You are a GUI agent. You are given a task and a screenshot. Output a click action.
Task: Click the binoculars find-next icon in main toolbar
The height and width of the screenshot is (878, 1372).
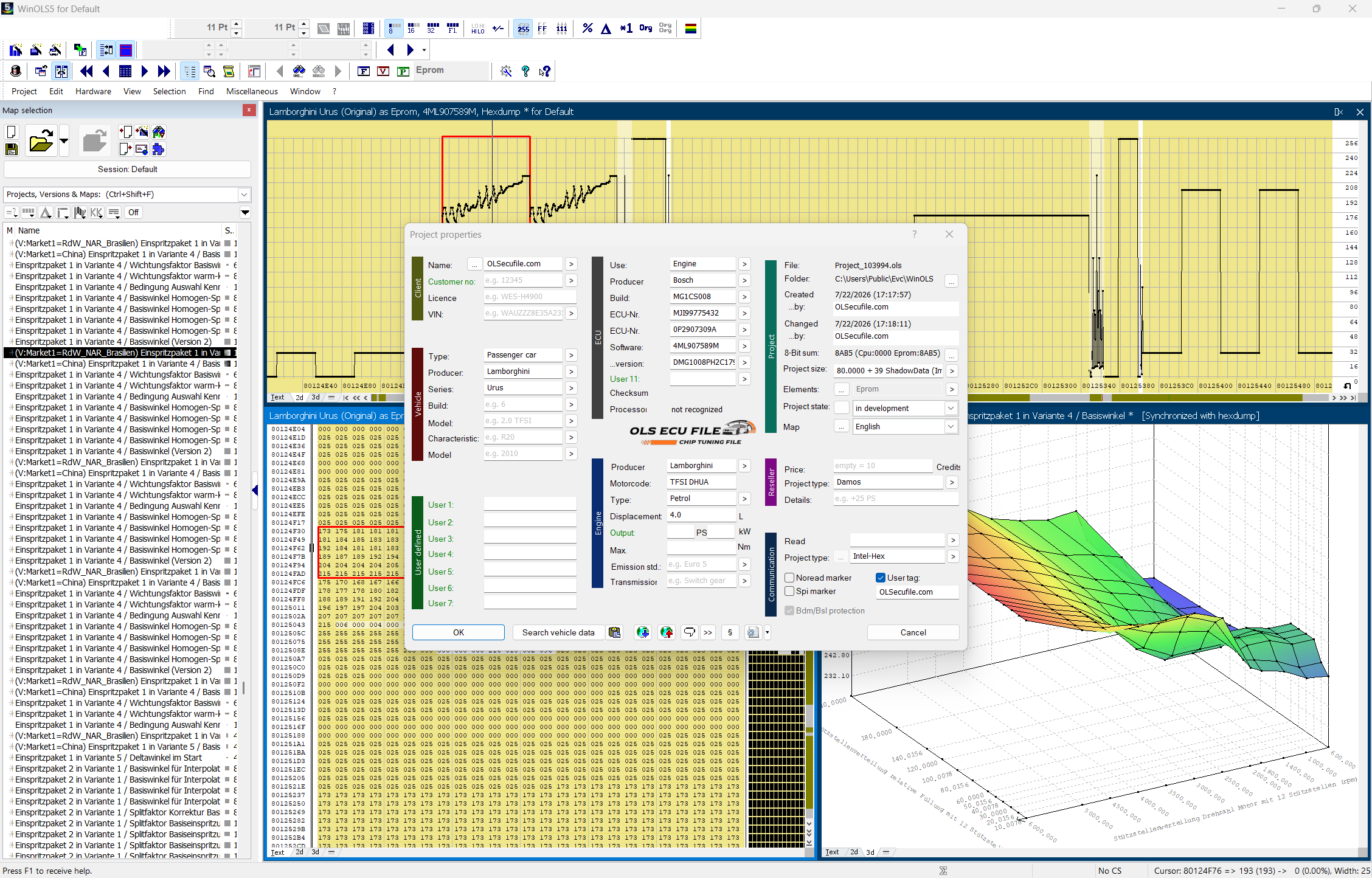click(299, 71)
